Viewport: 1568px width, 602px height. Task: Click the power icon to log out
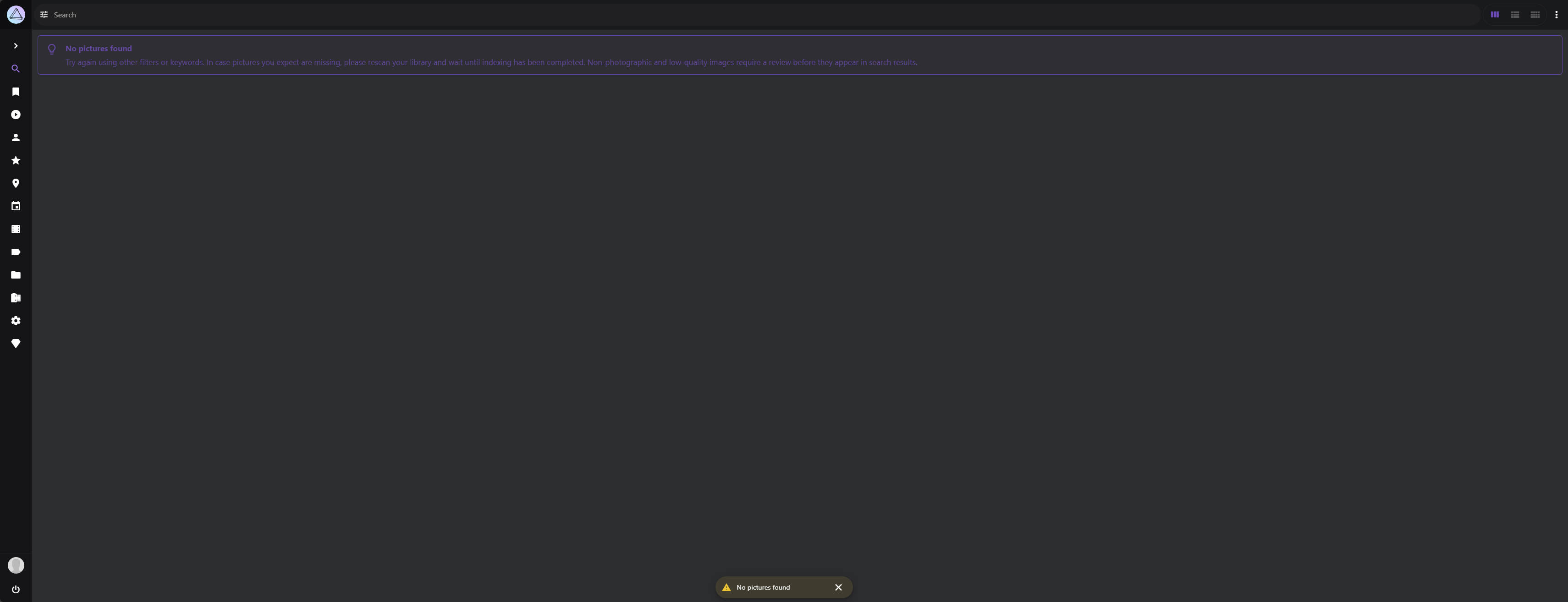pos(16,589)
